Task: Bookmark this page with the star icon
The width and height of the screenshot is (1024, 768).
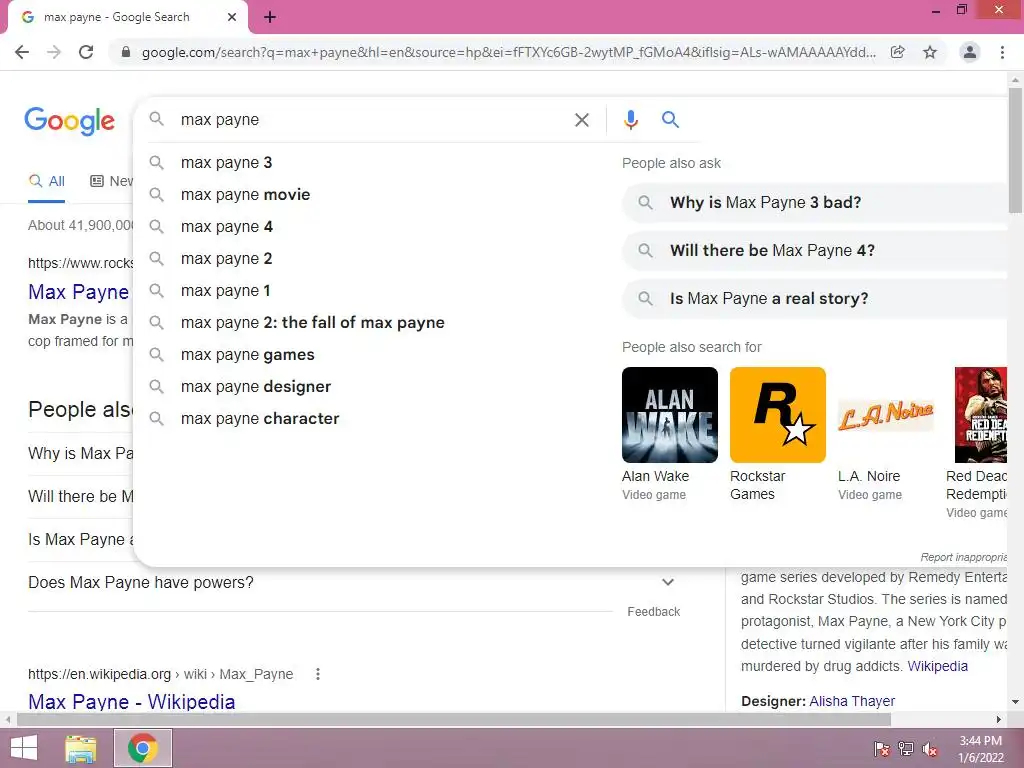Action: tap(930, 52)
